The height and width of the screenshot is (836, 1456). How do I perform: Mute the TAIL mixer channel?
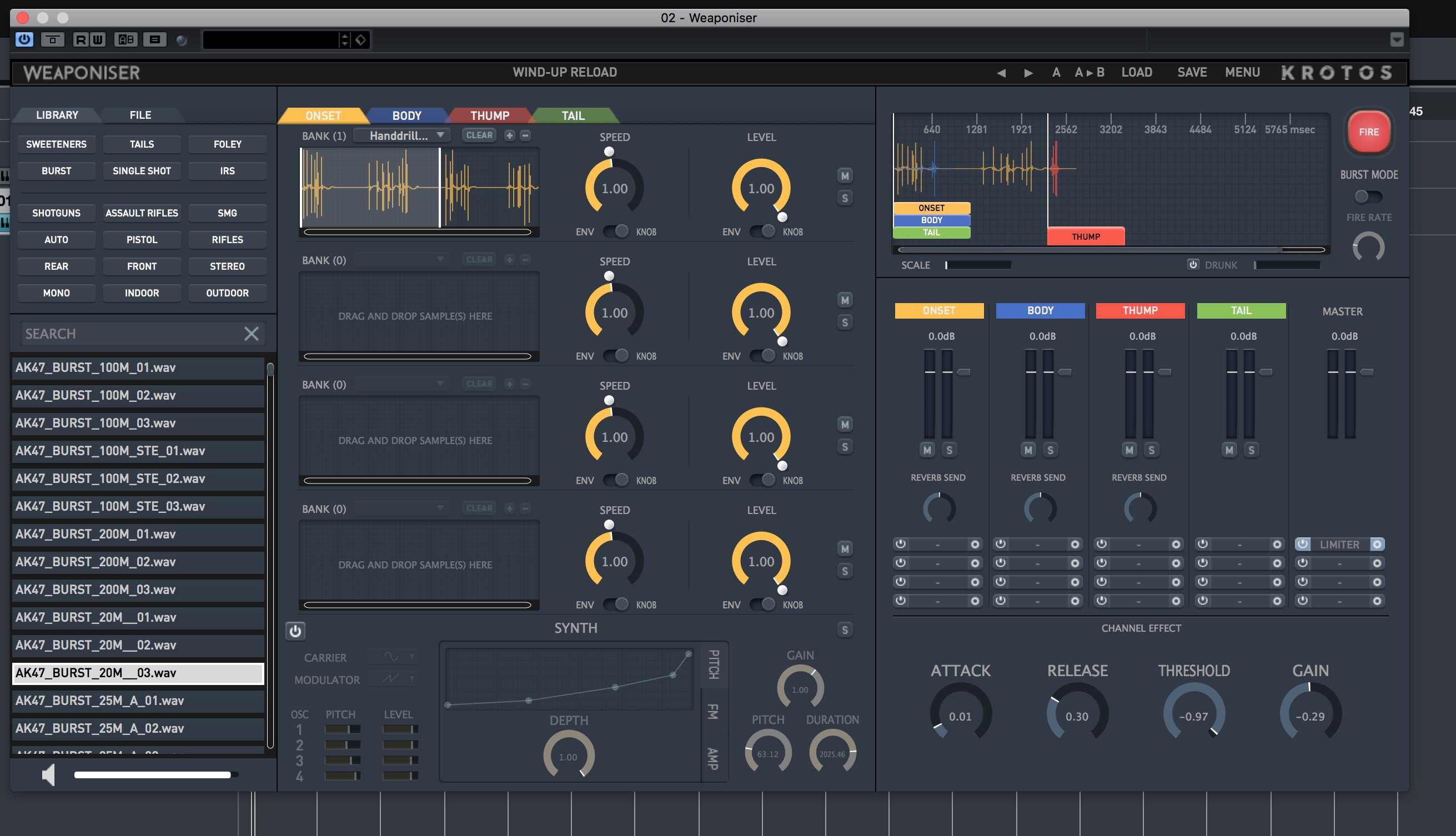[1229, 450]
